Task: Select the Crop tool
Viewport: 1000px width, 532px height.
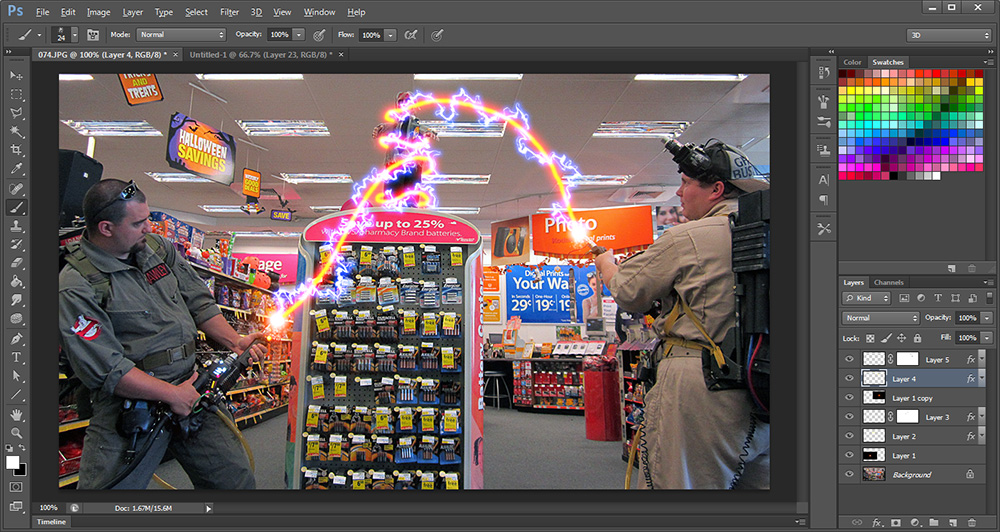Action: pos(17,150)
